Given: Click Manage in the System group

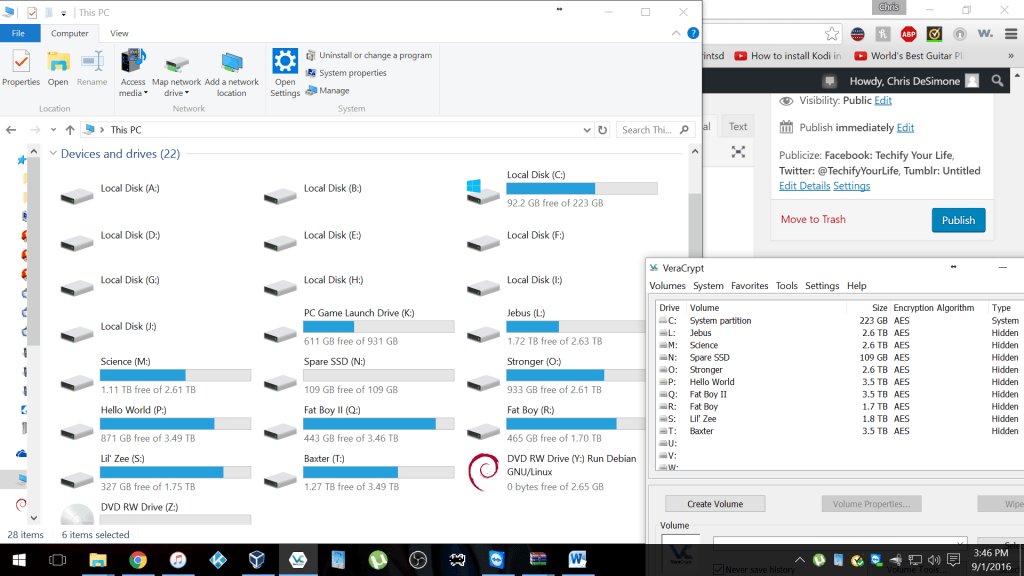Looking at the screenshot, I should pyautogui.click(x=328, y=91).
